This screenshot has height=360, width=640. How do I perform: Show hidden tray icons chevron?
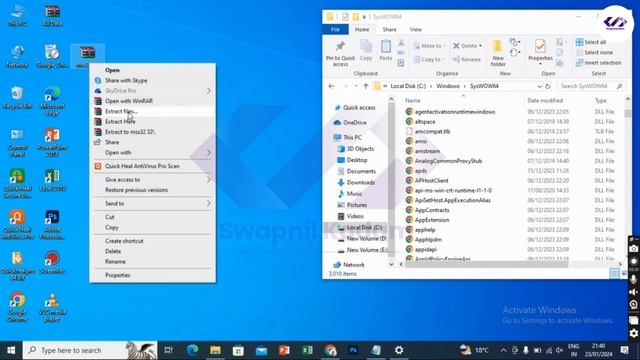click(x=503, y=351)
